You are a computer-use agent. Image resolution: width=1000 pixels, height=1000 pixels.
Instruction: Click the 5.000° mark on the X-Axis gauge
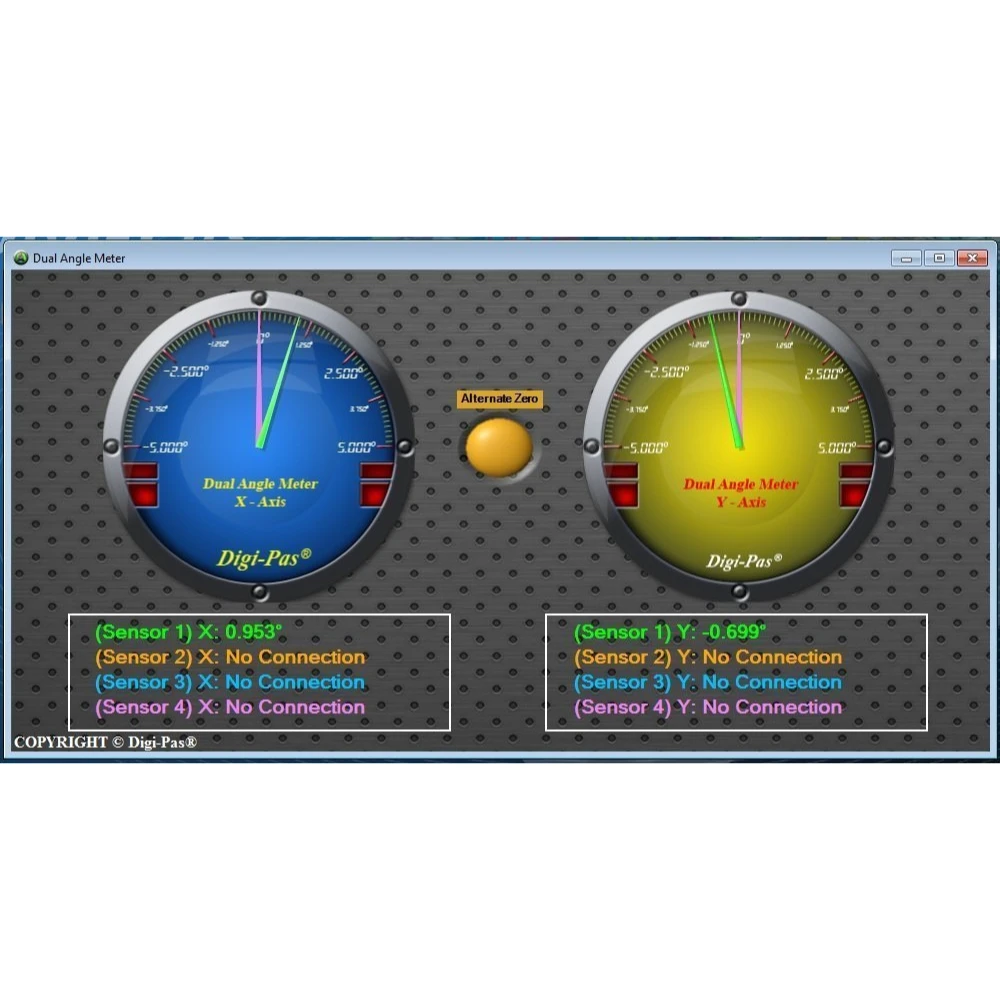click(356, 447)
